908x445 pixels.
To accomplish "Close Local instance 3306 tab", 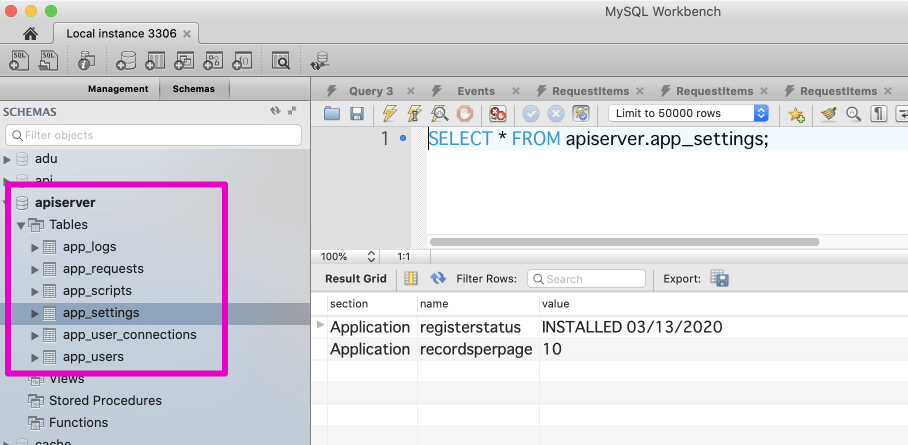I will click(x=186, y=34).
